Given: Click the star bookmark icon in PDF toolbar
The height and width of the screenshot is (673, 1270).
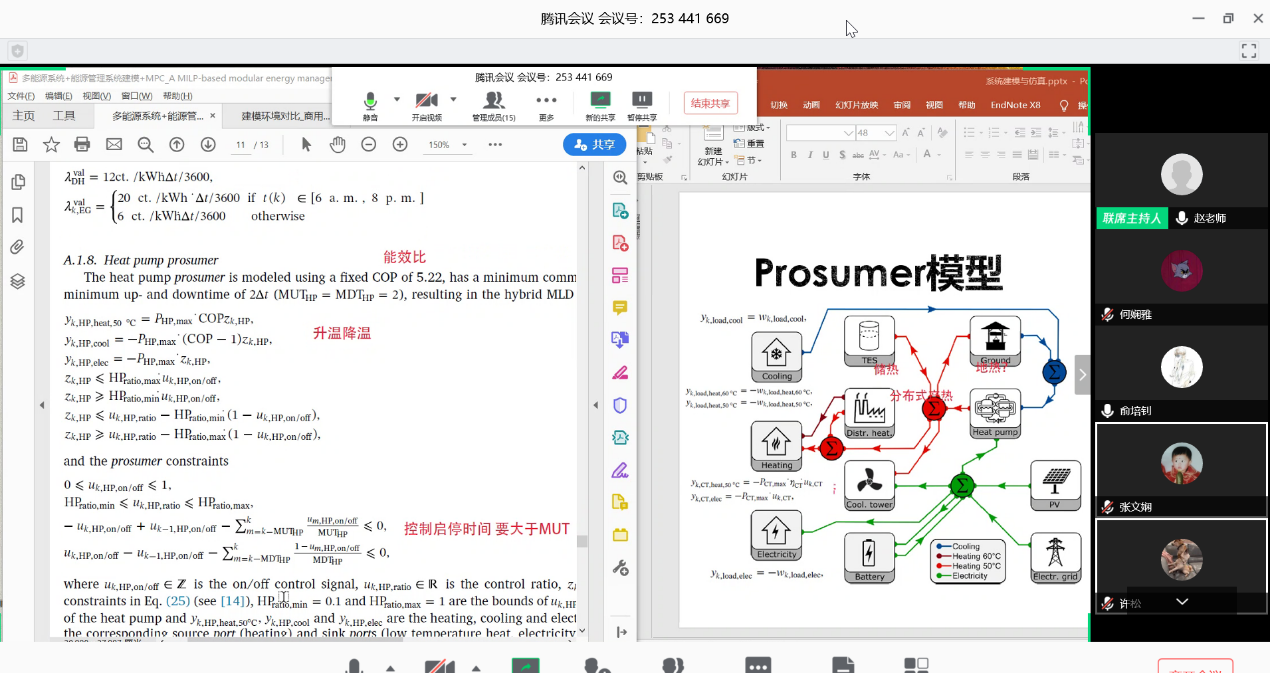Looking at the screenshot, I should [x=51, y=145].
